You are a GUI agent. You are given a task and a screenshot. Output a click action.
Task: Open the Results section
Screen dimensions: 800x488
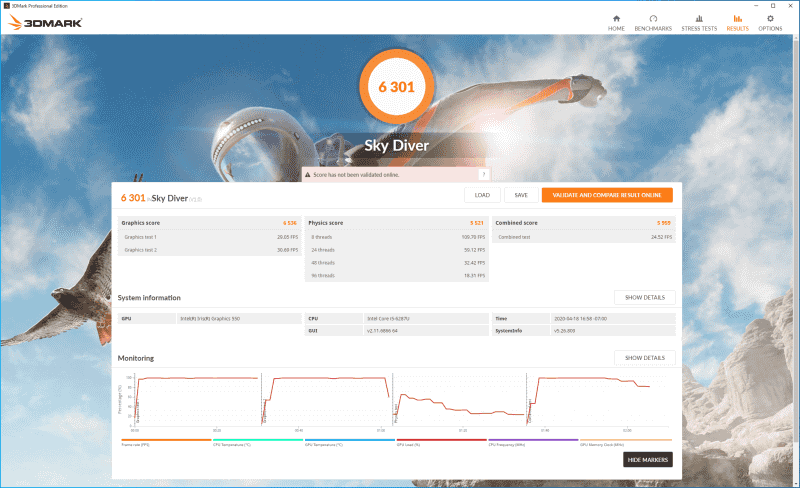coord(737,23)
